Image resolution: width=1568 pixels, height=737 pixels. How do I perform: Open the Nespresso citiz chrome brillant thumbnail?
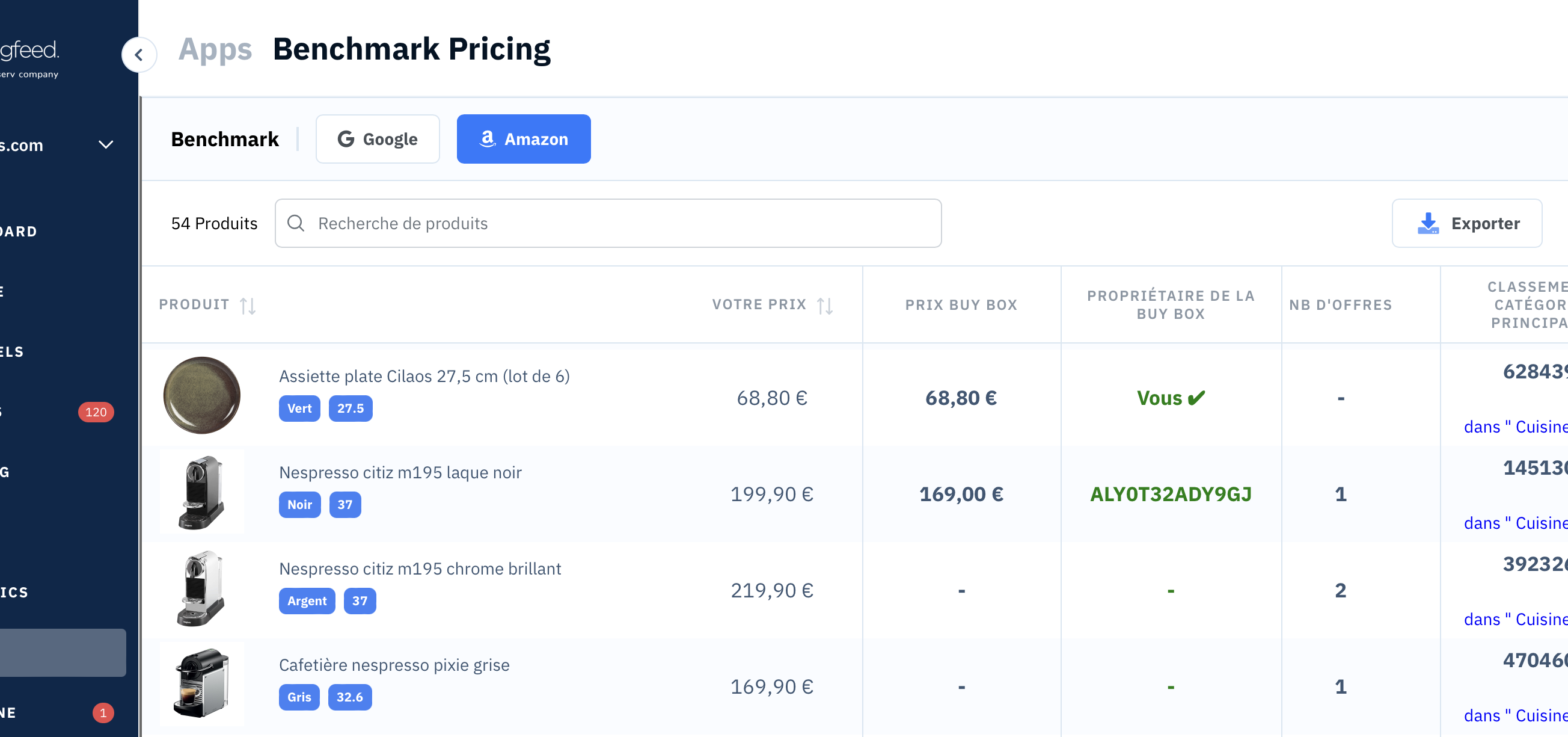[x=202, y=588]
